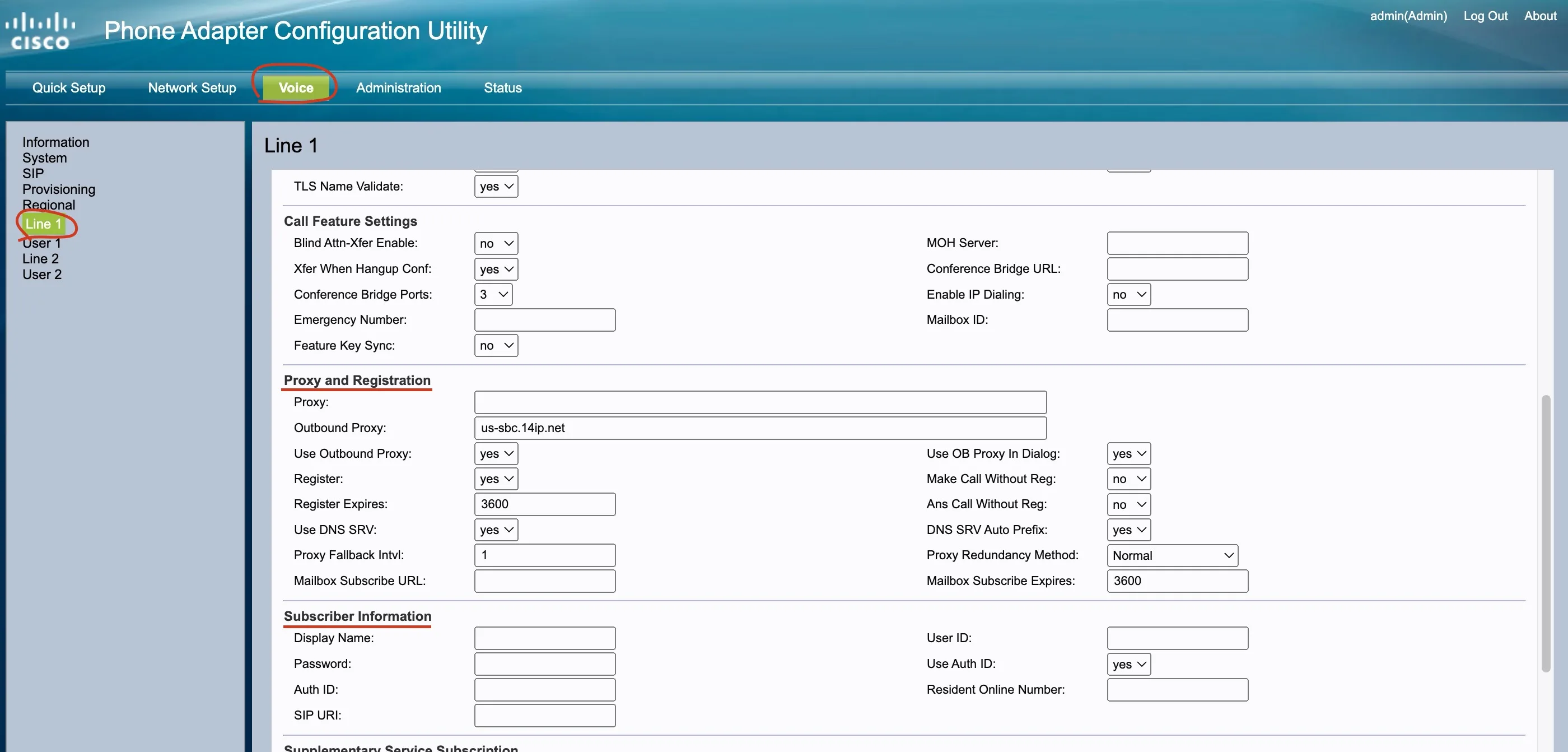The height and width of the screenshot is (752, 1568).
Task: Open the Provisioning page in sidebar
Action: 58,189
